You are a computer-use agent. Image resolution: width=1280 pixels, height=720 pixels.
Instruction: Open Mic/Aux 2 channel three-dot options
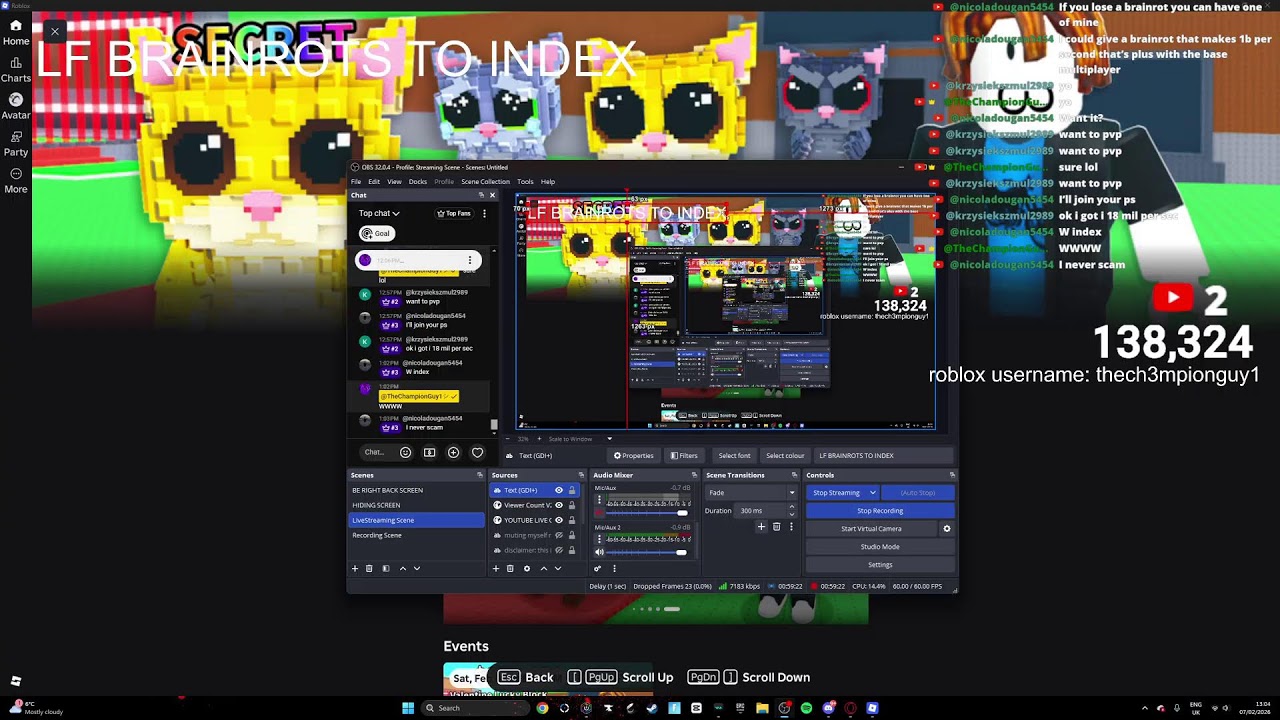599,538
